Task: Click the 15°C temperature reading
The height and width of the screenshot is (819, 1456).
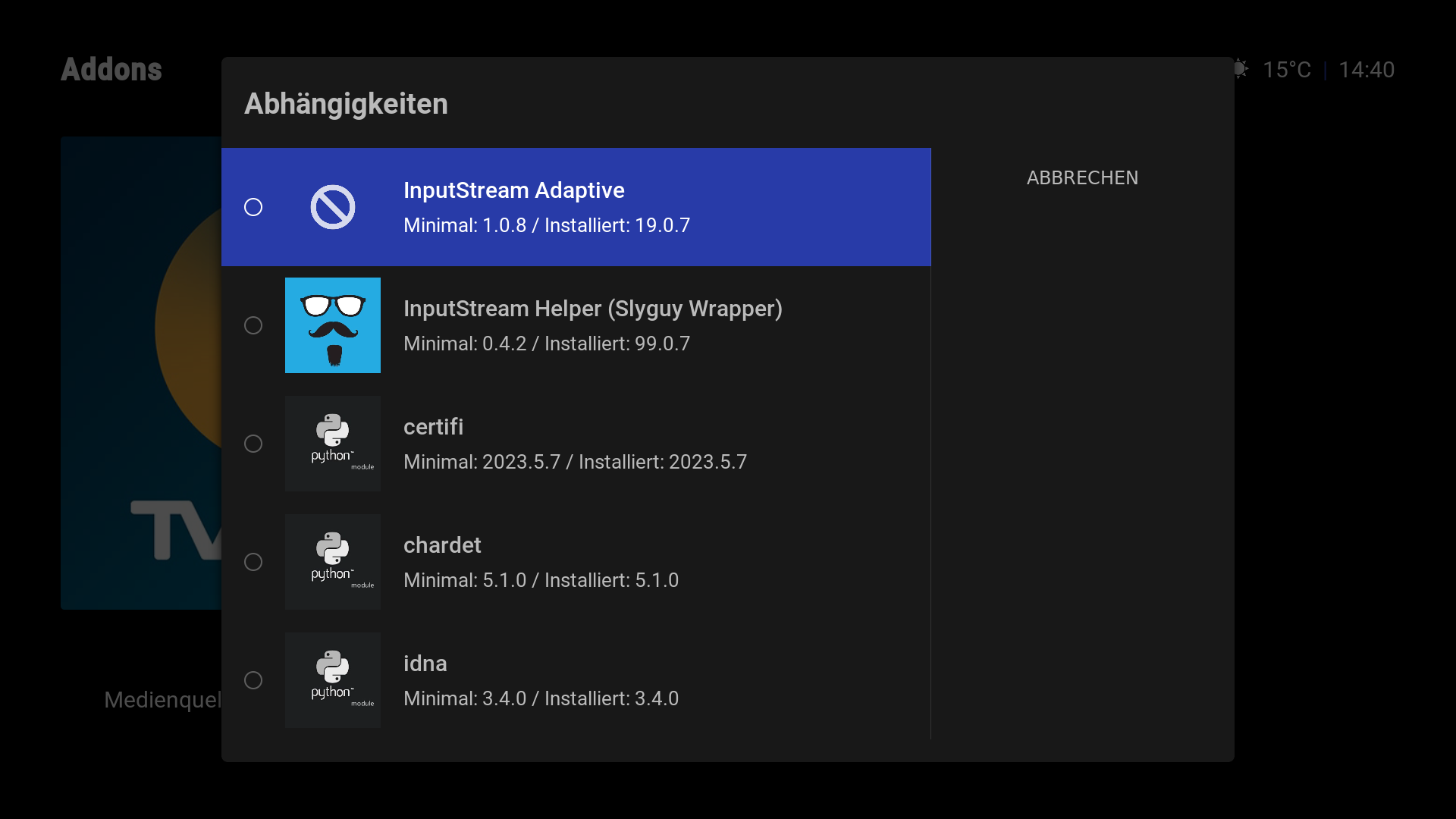Action: (1287, 70)
